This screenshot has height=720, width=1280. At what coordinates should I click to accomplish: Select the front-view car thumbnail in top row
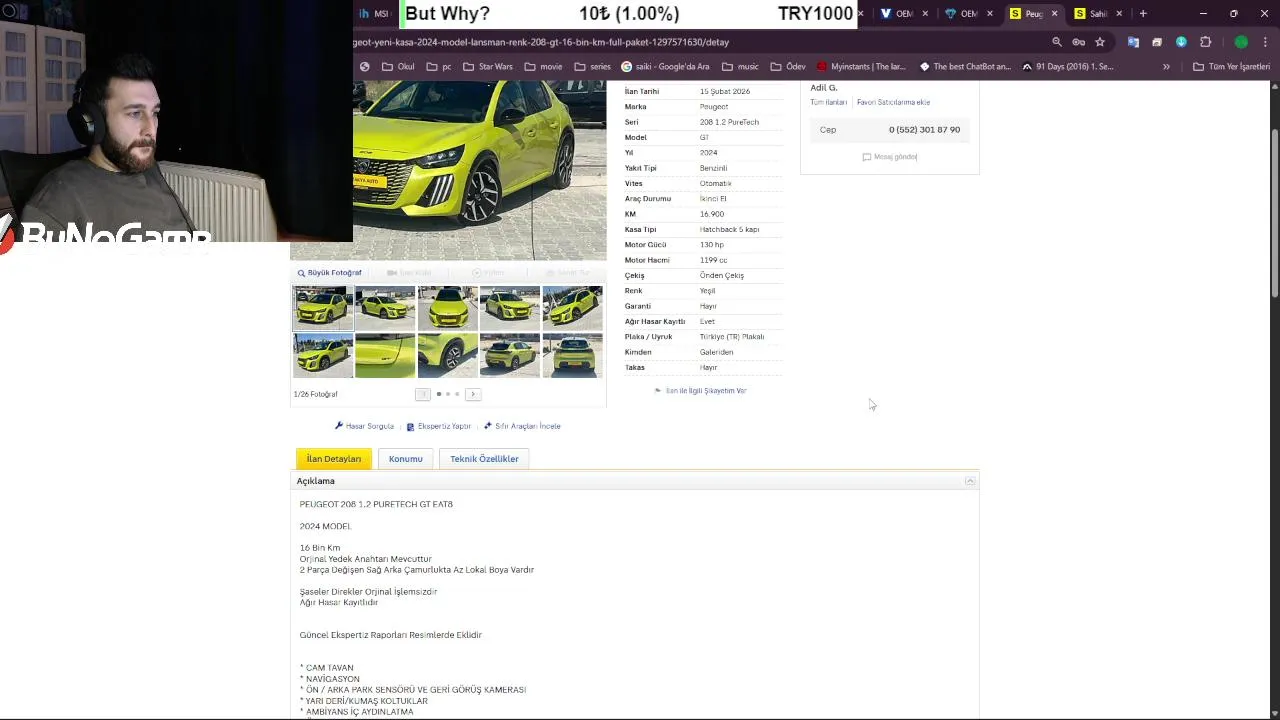[x=447, y=308]
